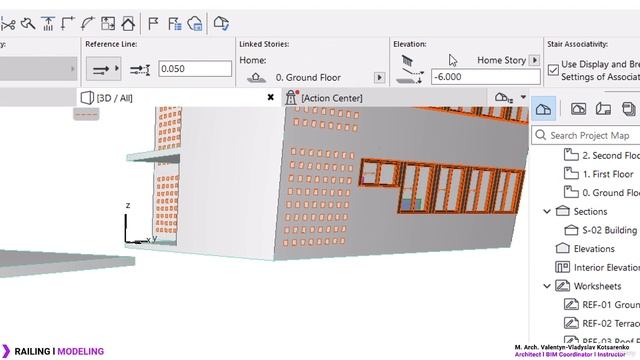Select the Sections folder item

[582, 211]
